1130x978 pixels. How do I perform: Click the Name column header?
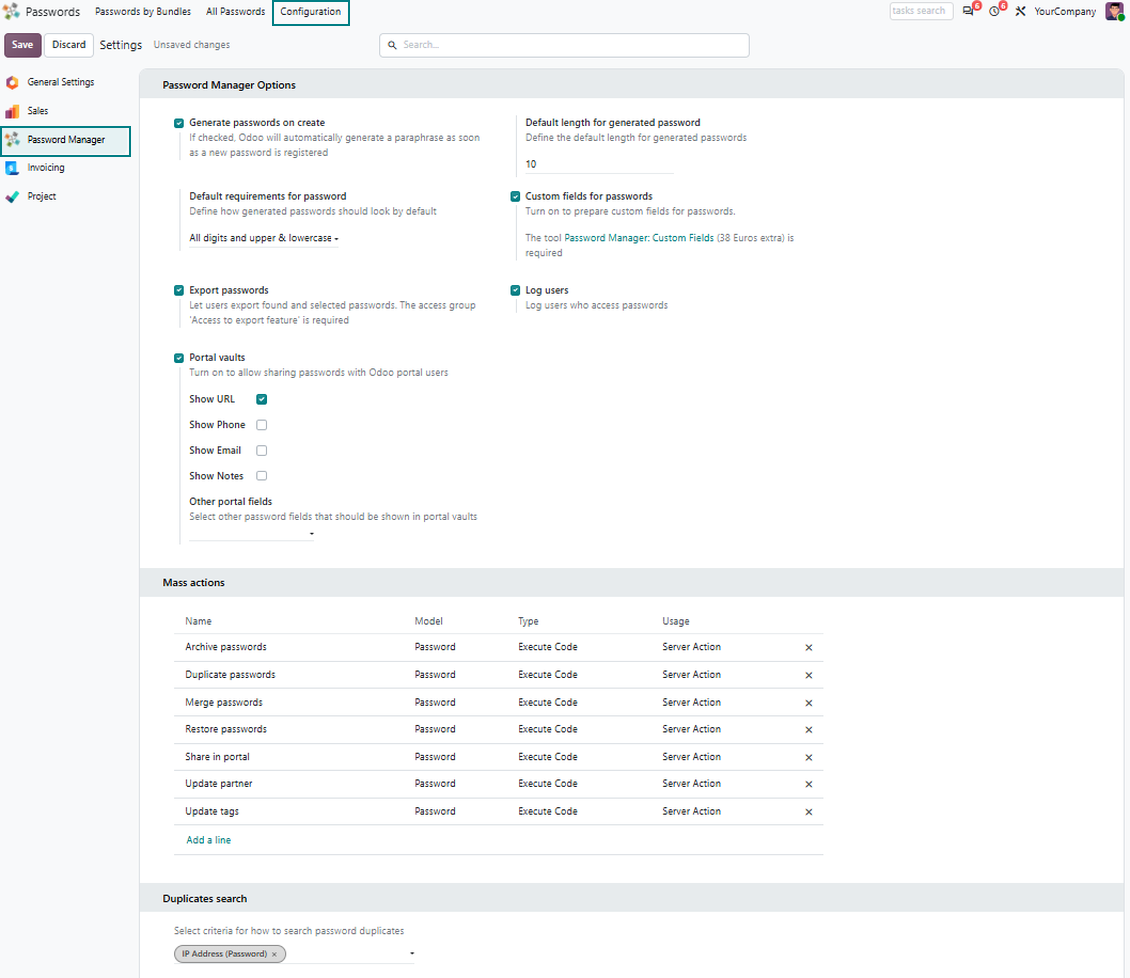tap(198, 621)
